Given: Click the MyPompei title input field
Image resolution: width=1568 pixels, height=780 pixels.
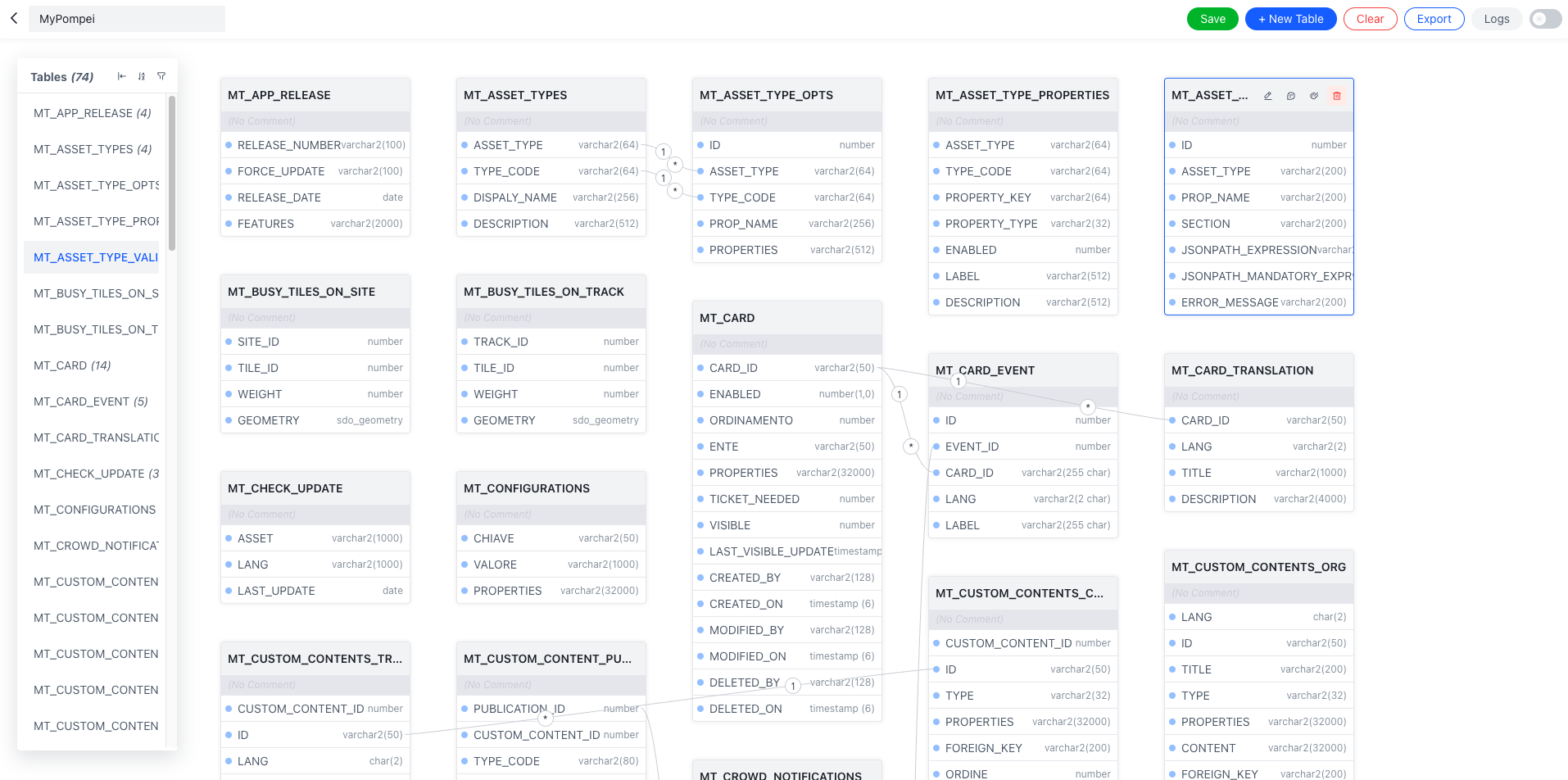Looking at the screenshot, I should click(x=127, y=18).
